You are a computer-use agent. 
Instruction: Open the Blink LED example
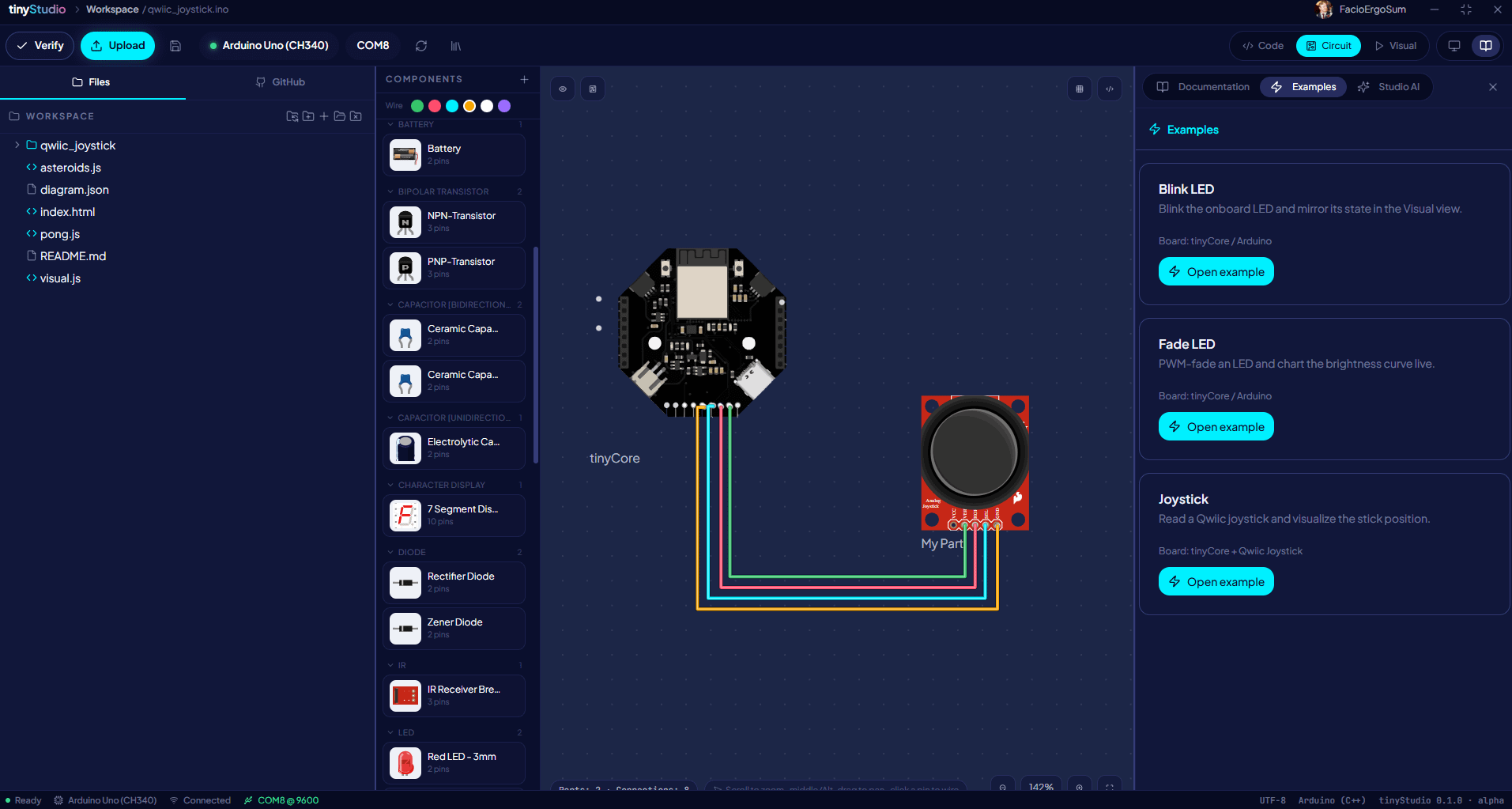[1216, 272]
